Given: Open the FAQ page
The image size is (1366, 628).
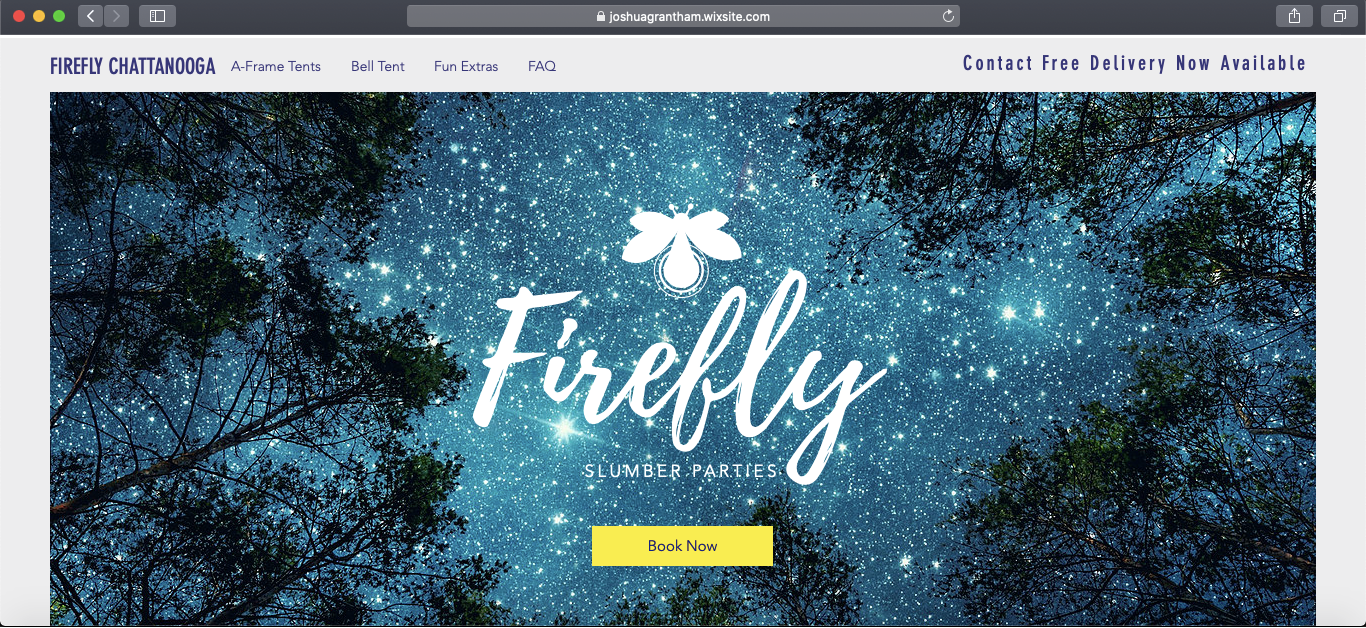Looking at the screenshot, I should [542, 66].
